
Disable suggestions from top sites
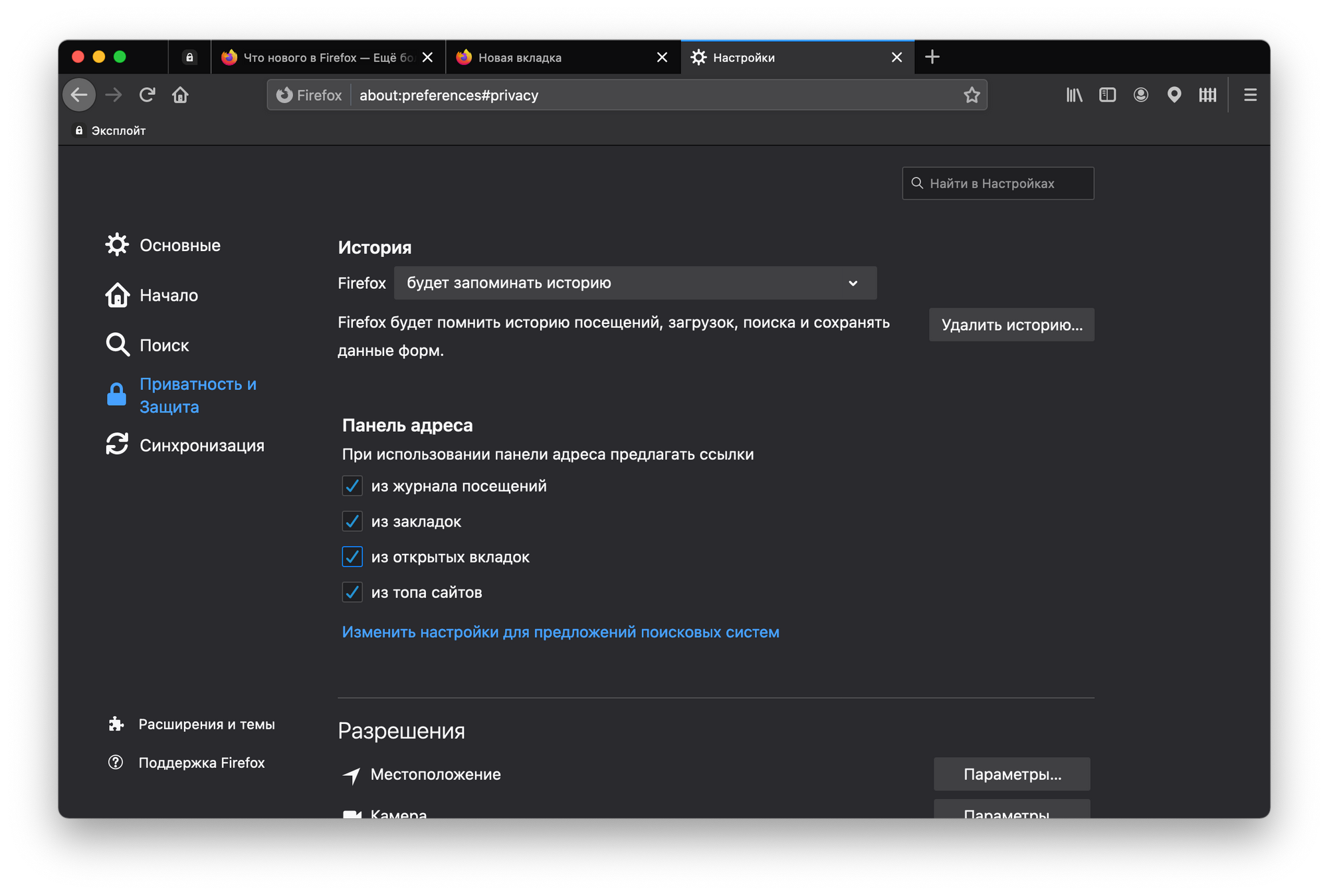(x=352, y=592)
